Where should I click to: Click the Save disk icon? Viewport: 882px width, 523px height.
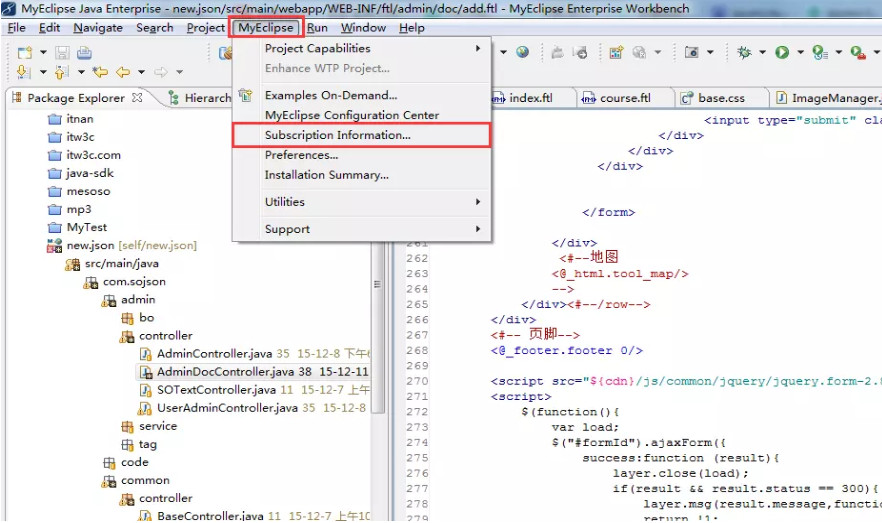(x=62, y=53)
